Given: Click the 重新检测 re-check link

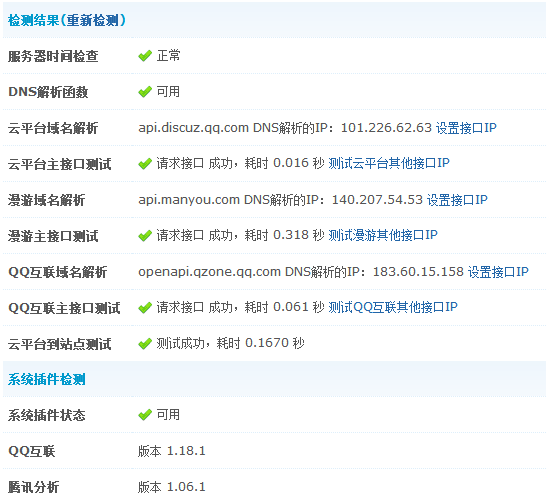Looking at the screenshot, I should tap(92, 20).
